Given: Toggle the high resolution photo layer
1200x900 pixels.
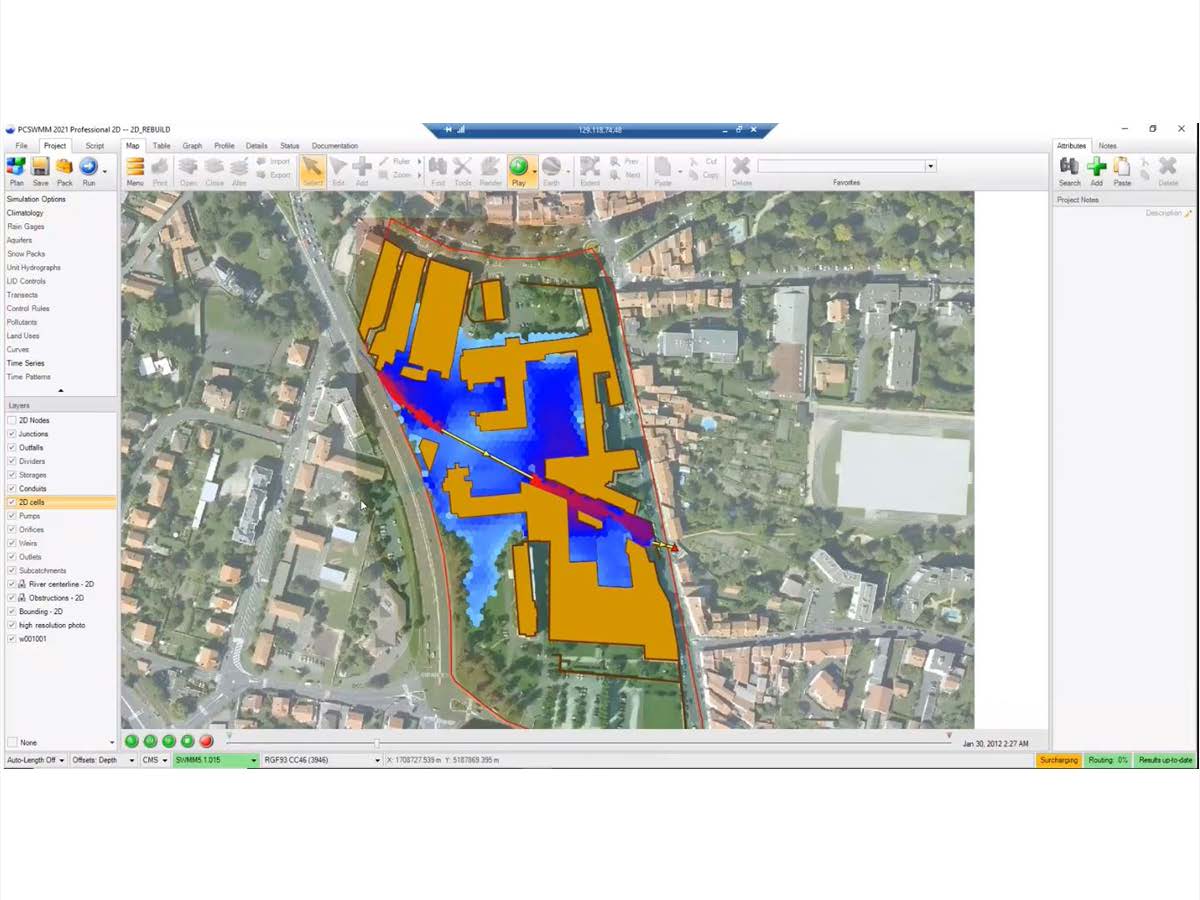Looking at the screenshot, I should tap(12, 625).
